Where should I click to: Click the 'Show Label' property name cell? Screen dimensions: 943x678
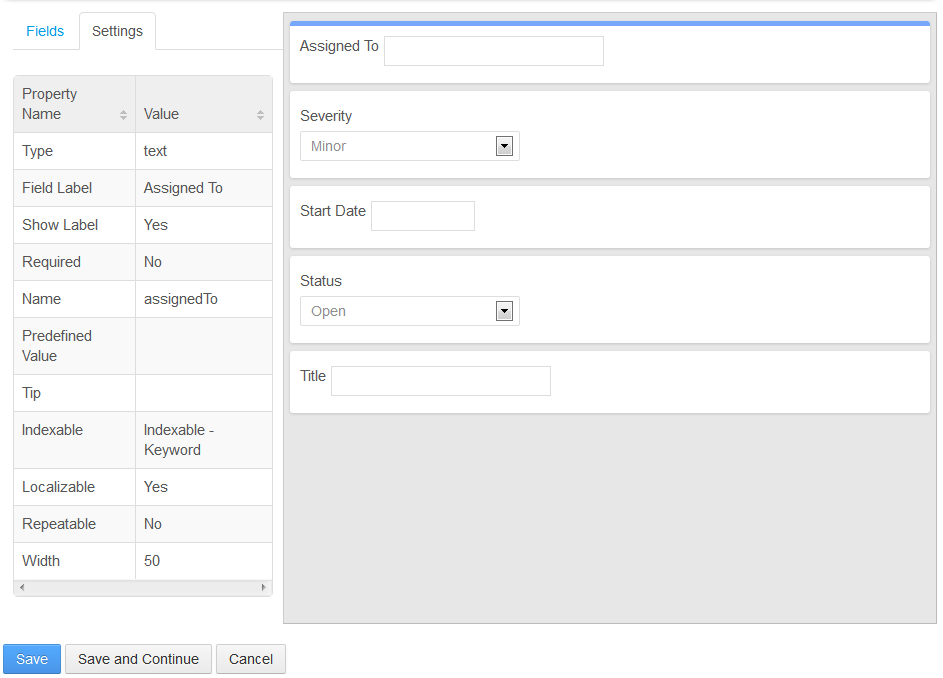coord(75,225)
